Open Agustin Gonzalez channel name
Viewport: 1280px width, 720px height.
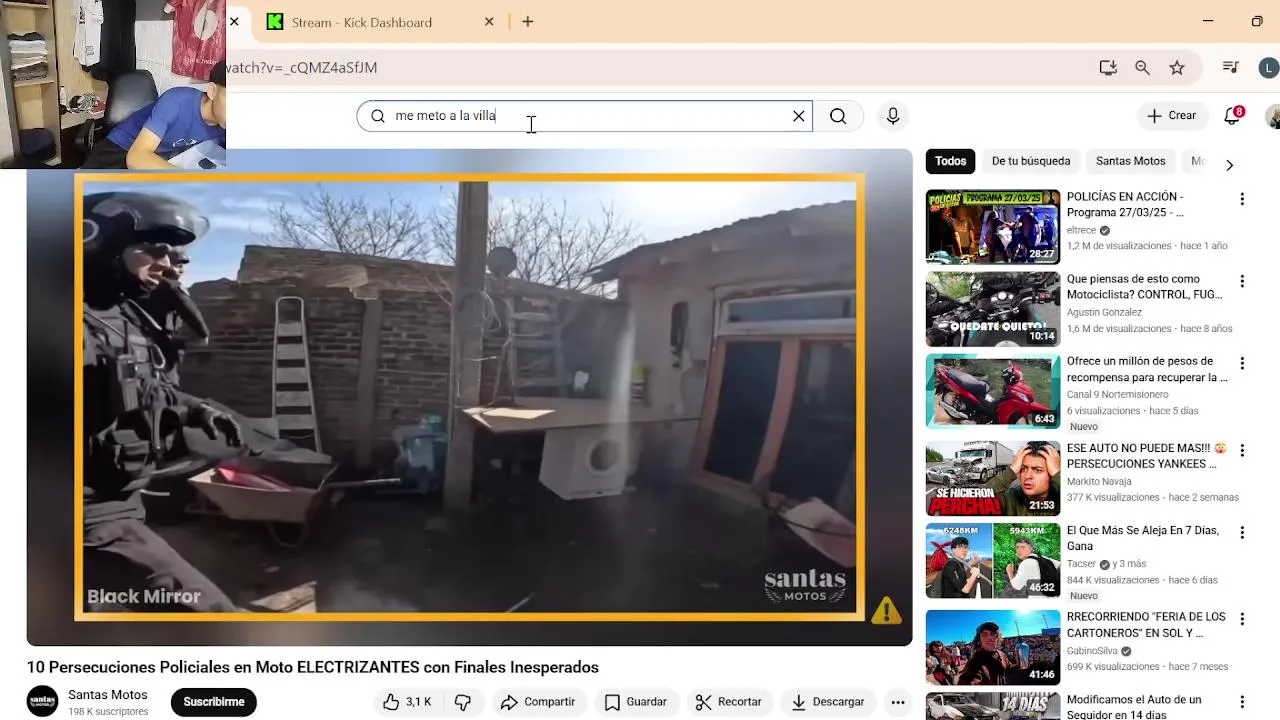[1104, 312]
